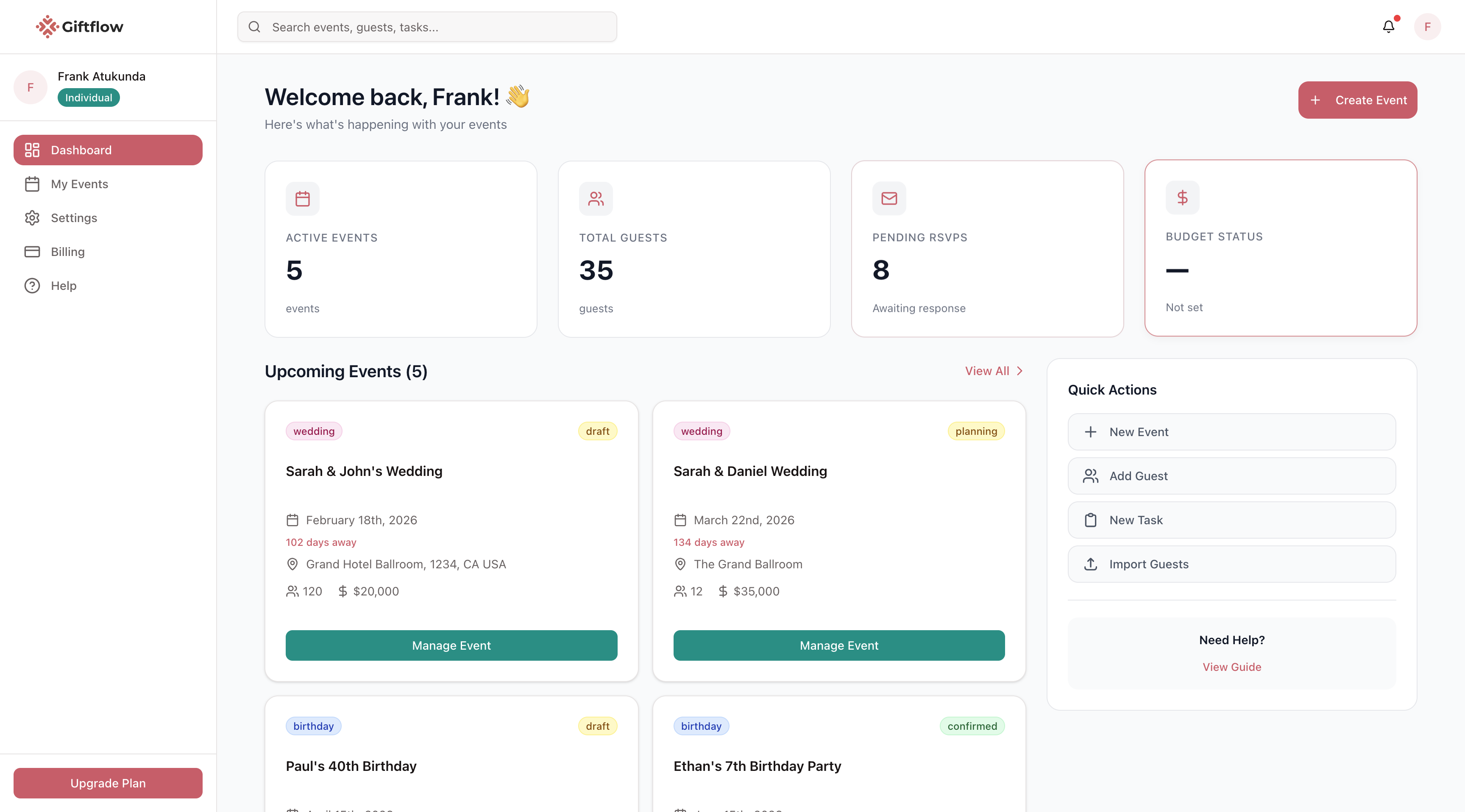Image resolution: width=1465 pixels, height=812 pixels.
Task: Open the user avatar in top bar
Action: click(x=1427, y=27)
